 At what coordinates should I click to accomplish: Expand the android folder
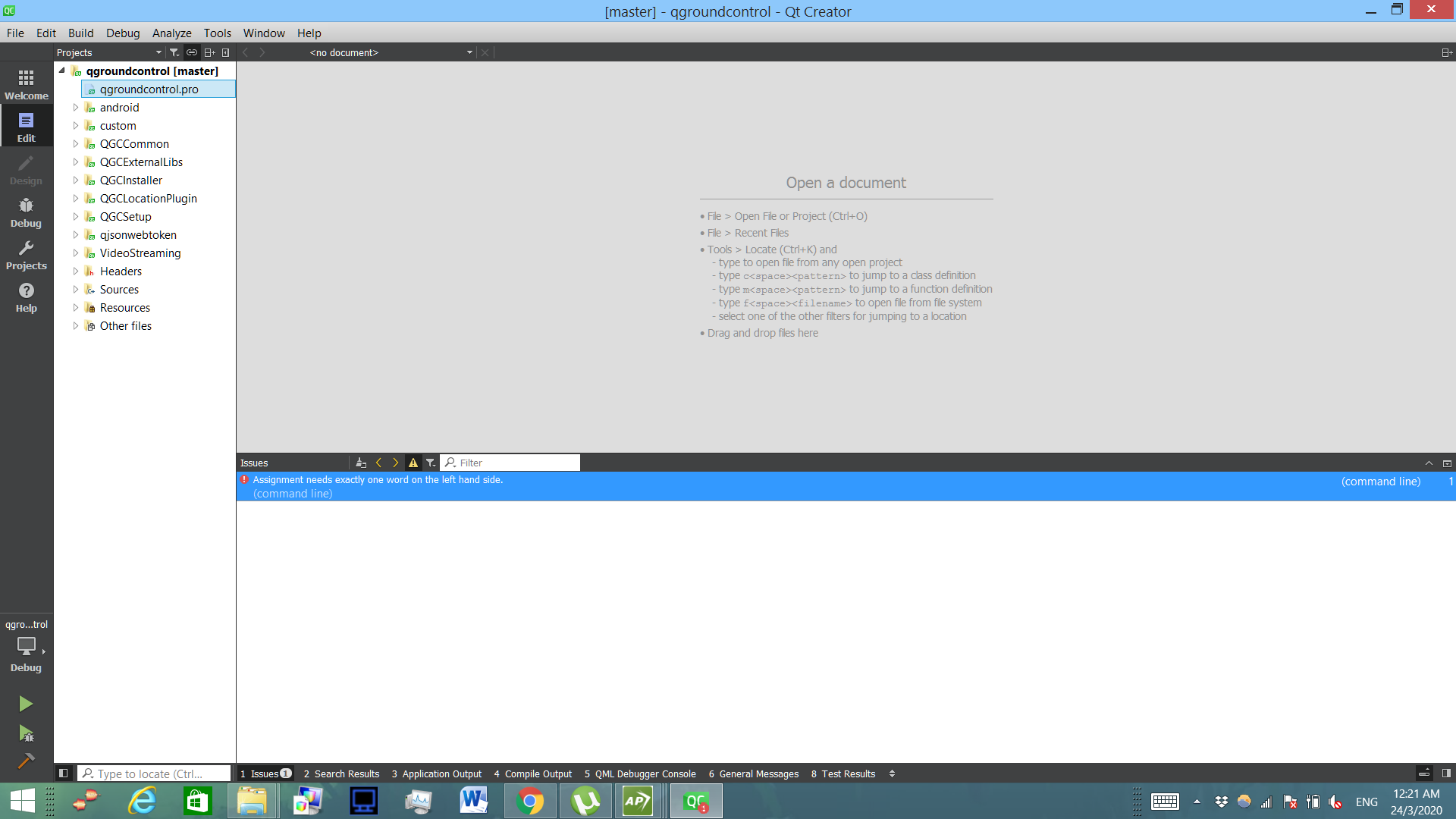point(75,108)
